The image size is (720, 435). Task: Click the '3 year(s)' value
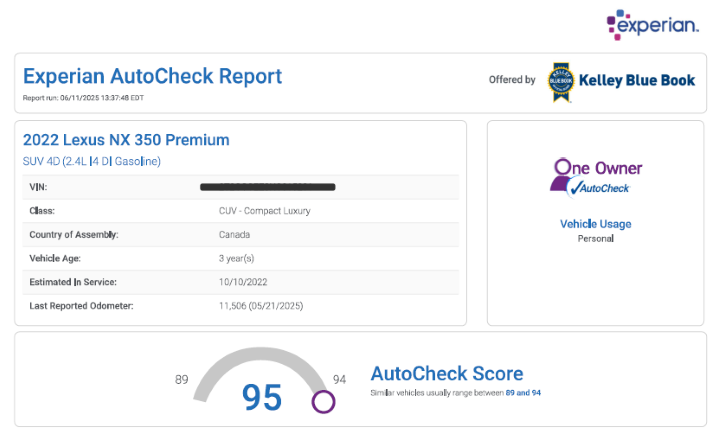pos(236,259)
